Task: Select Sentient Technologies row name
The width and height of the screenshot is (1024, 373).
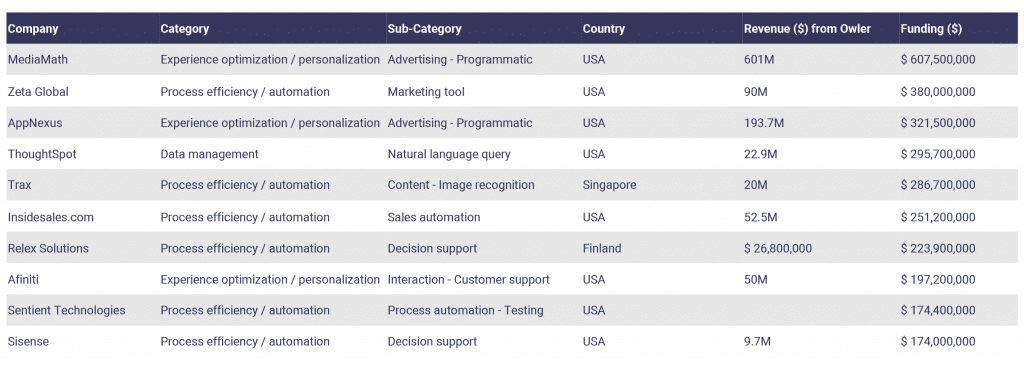Action: coord(67,310)
